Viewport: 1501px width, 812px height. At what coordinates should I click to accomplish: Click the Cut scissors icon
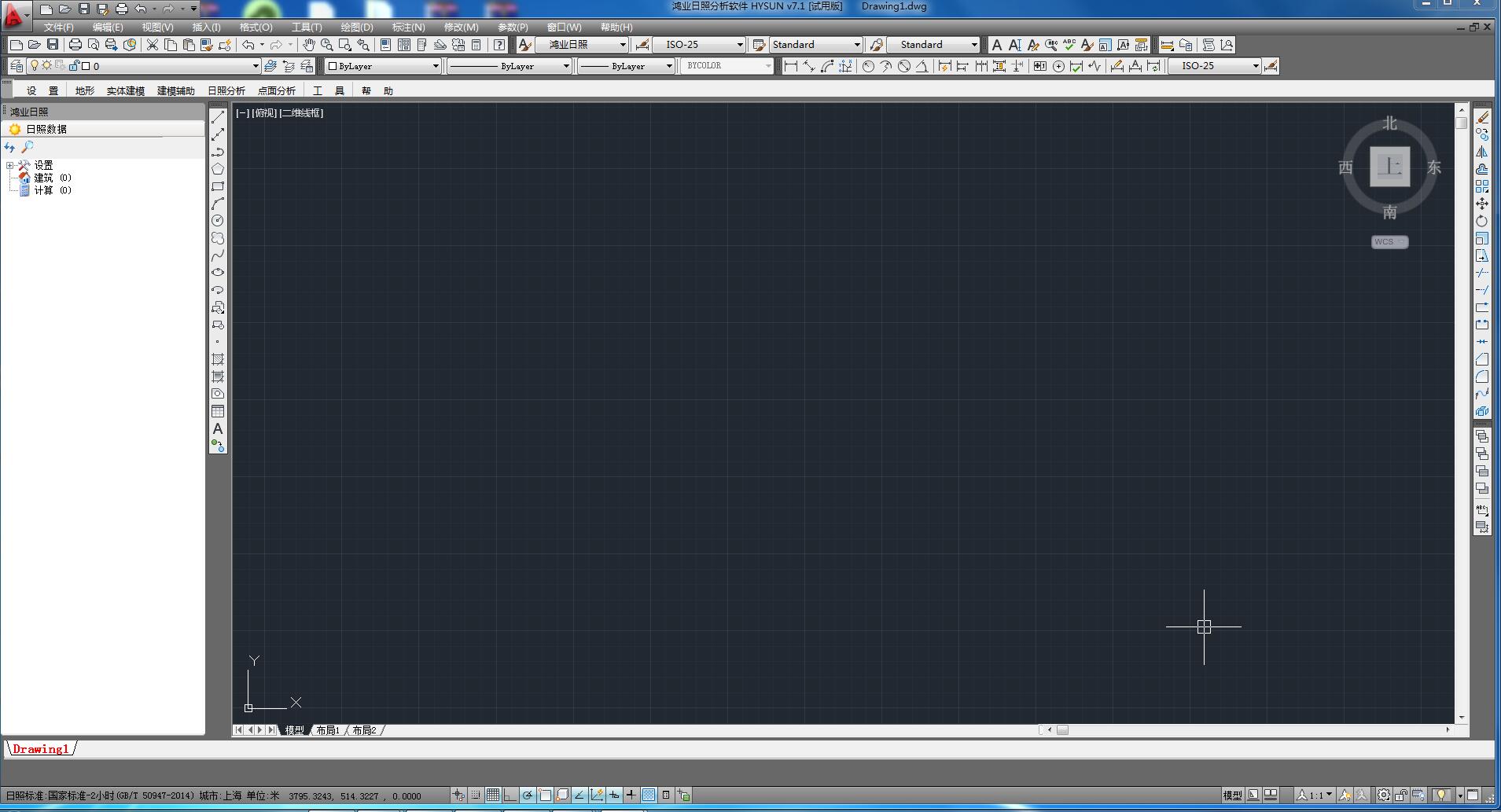click(x=153, y=45)
